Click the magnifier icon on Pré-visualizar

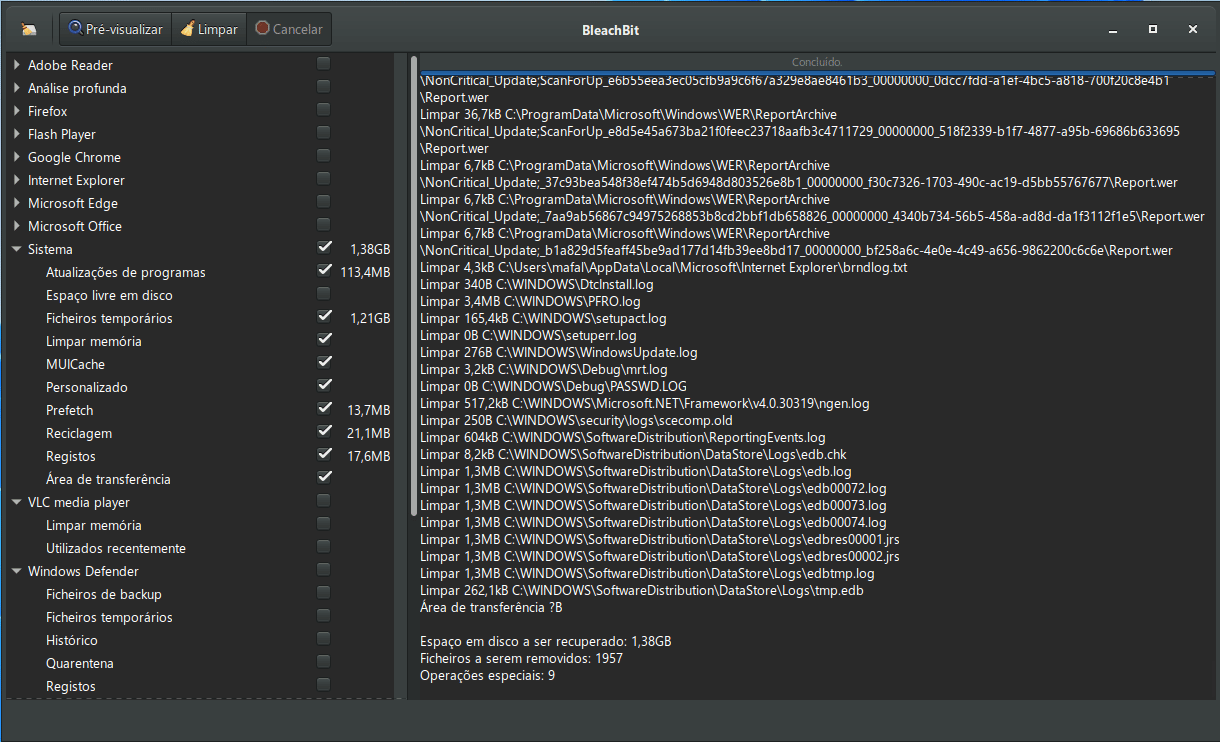(x=76, y=29)
